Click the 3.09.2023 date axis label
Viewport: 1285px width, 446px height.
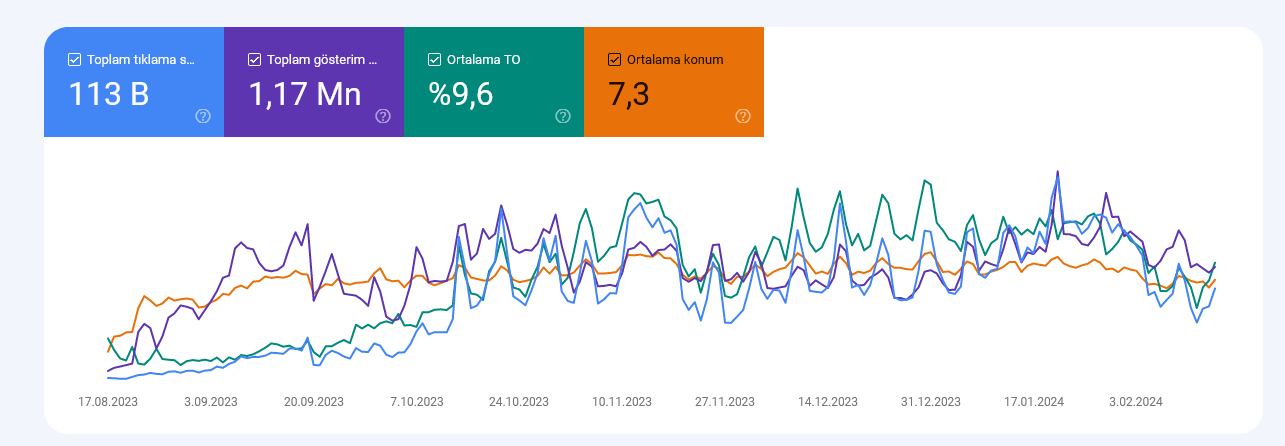(211, 402)
